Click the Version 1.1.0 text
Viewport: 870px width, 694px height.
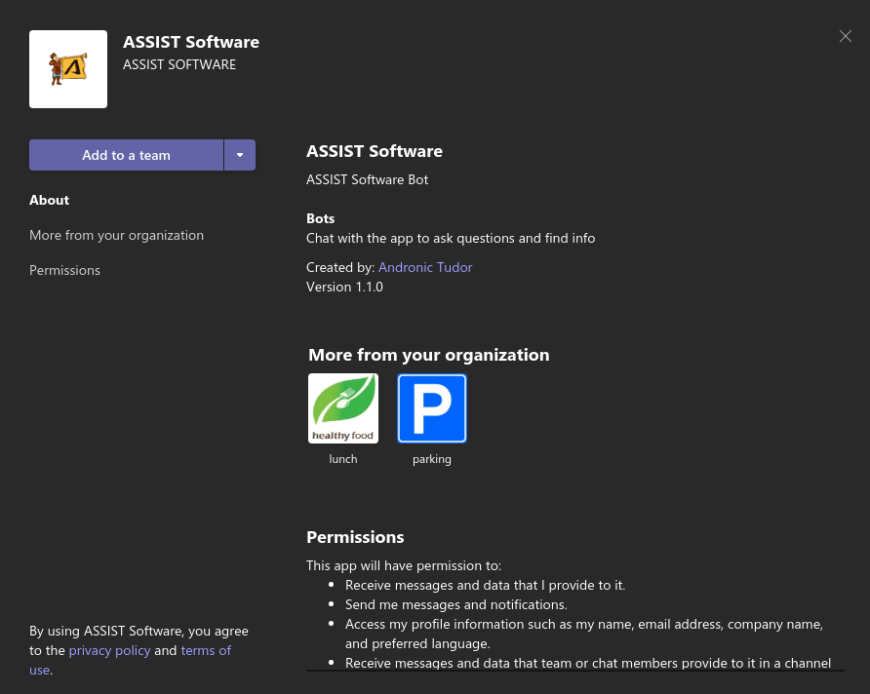(344, 286)
